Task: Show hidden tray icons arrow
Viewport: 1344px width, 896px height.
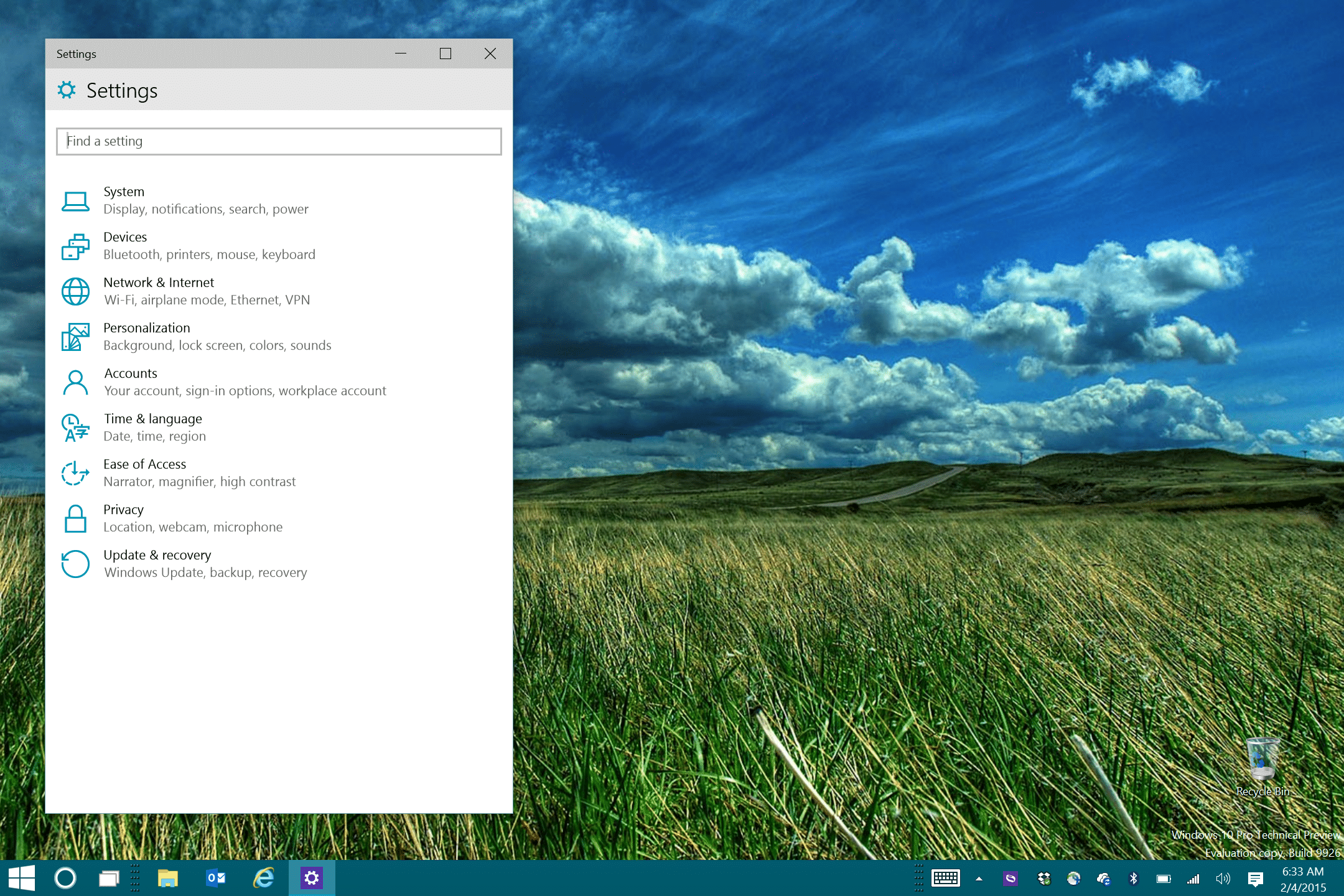Action: point(979,879)
